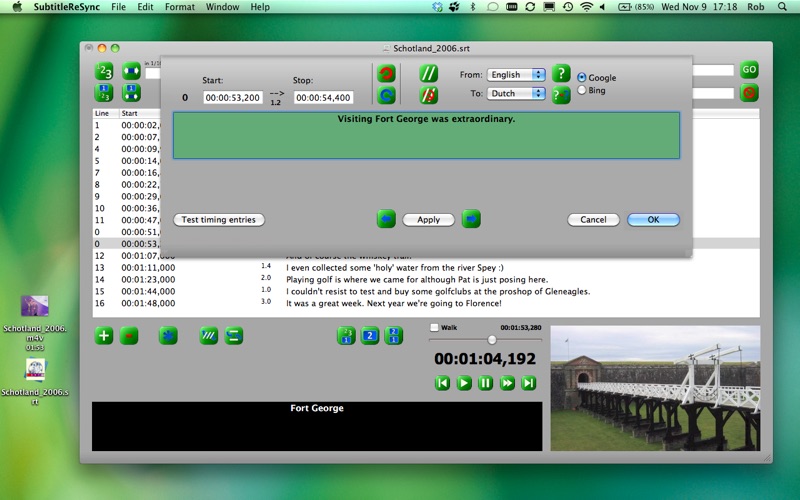Viewport: 800px width, 500px height.
Task: Click the blue-arrows icon with 1 badge
Action: [x=131, y=93]
